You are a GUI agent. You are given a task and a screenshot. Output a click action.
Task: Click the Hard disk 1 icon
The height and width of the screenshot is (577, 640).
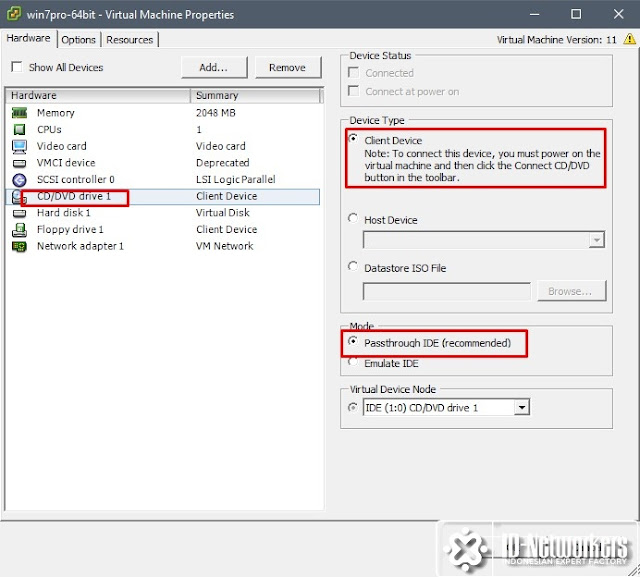click(19, 213)
